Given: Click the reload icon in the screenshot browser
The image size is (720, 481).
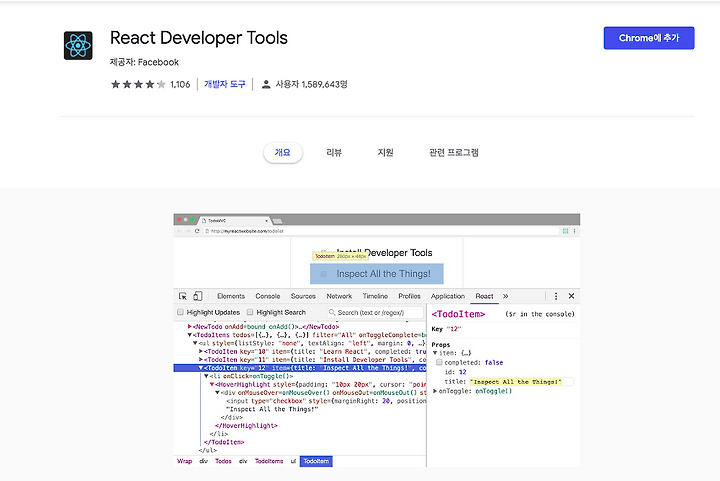Looking at the screenshot, I should [x=197, y=231].
